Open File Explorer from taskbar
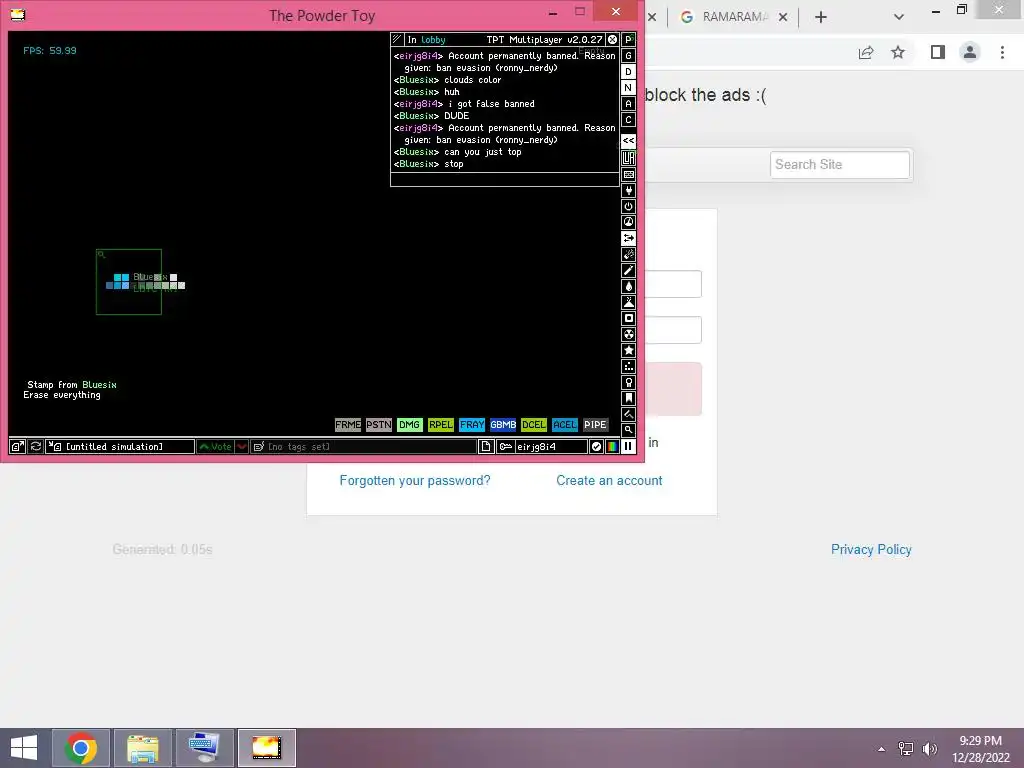 142,748
